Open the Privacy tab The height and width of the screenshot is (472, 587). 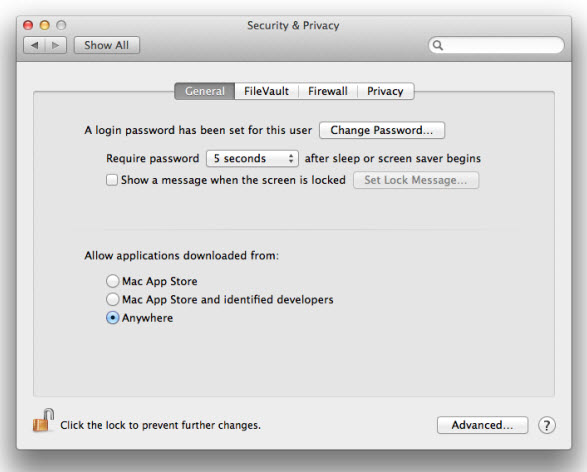click(386, 91)
